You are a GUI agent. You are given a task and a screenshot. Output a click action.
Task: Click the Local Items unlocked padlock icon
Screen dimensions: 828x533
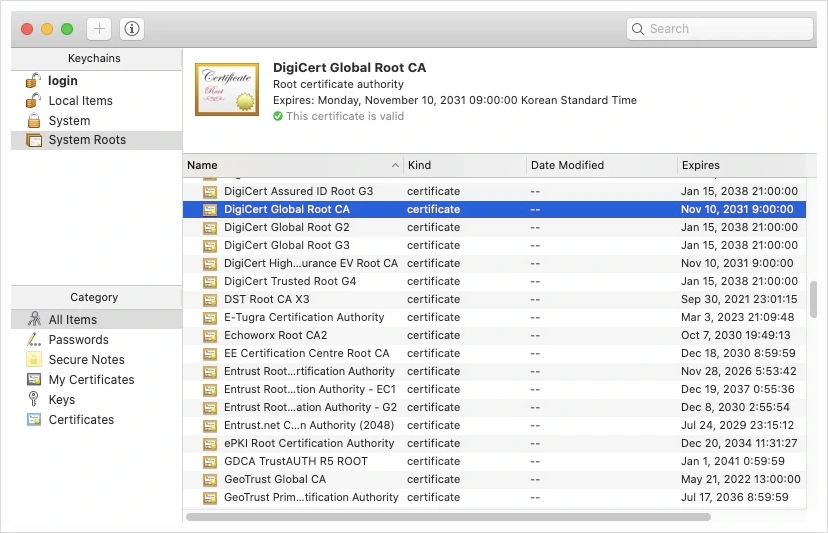pos(33,100)
